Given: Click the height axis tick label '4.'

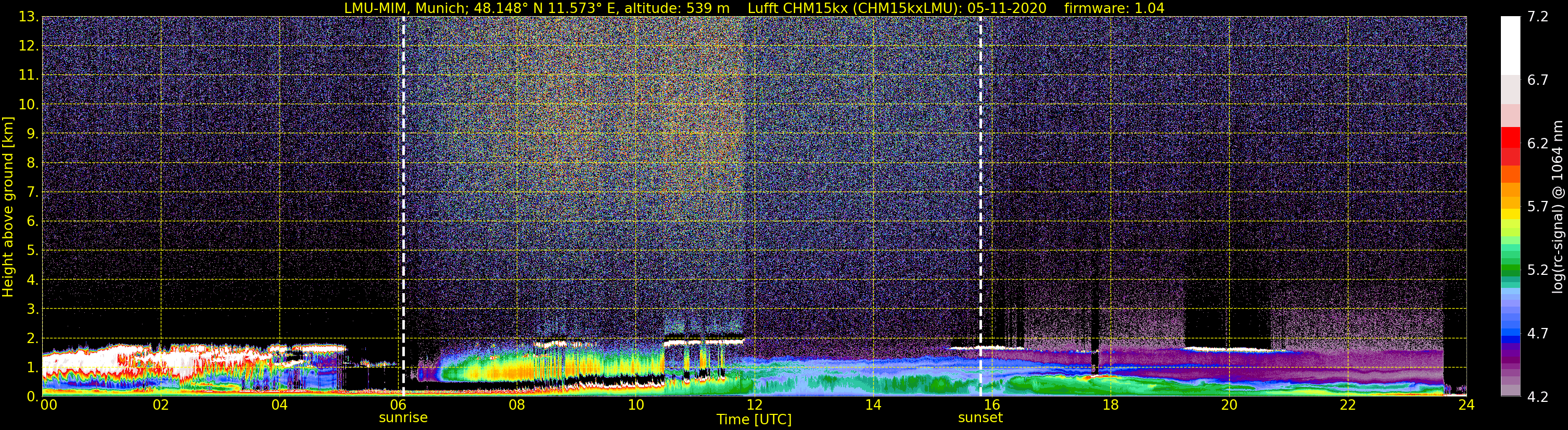Looking at the screenshot, I should [x=32, y=280].
